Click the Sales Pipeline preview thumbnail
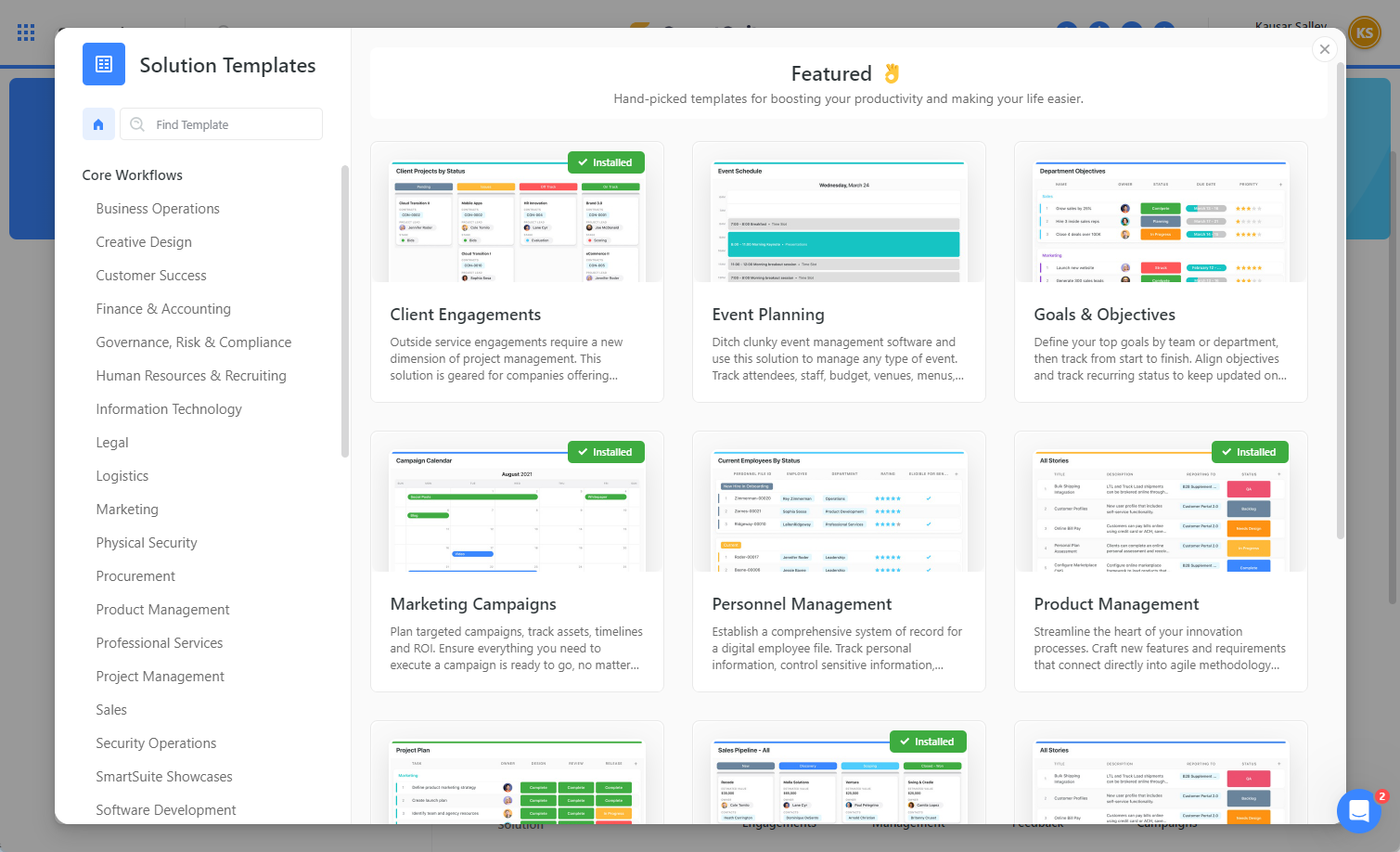This screenshot has width=1400, height=852. [839, 782]
